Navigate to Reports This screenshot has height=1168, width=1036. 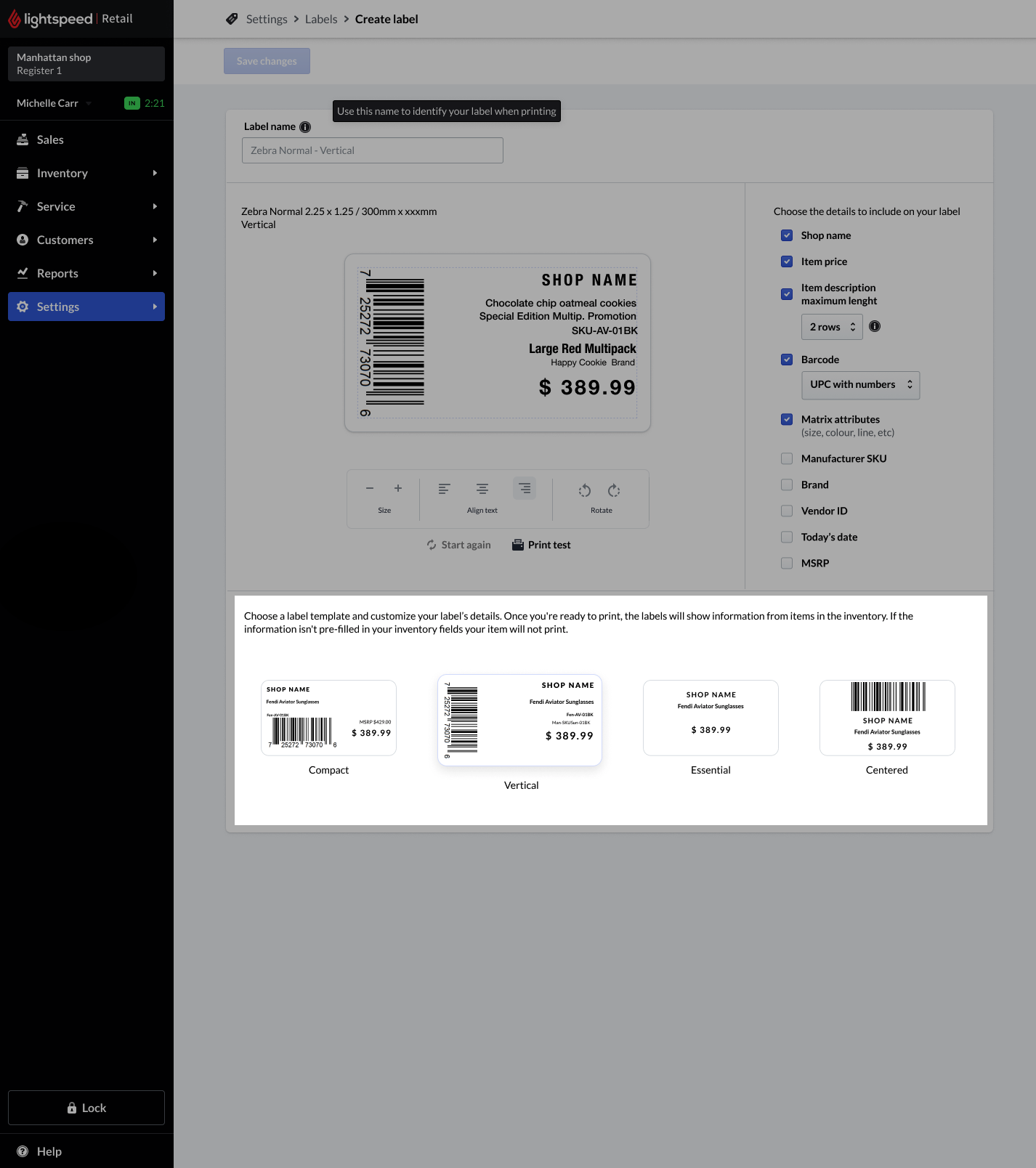click(86, 273)
